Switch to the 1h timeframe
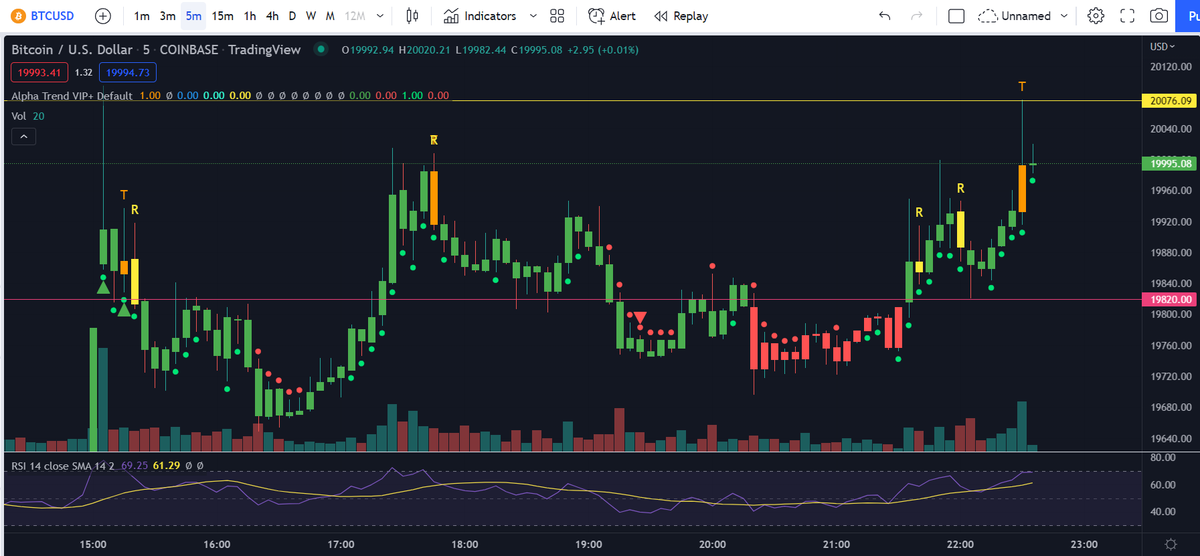 pyautogui.click(x=249, y=16)
